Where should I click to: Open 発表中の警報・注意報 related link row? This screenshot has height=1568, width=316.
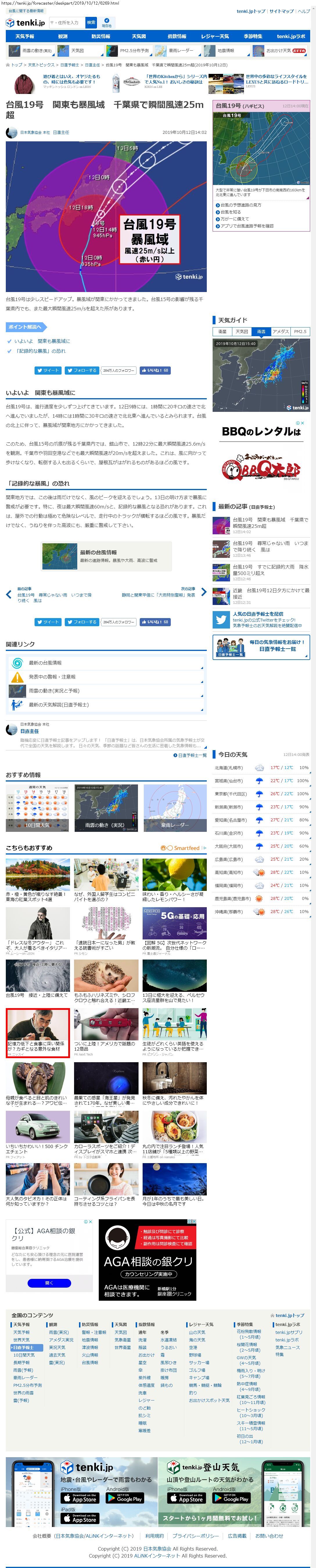coord(106,677)
